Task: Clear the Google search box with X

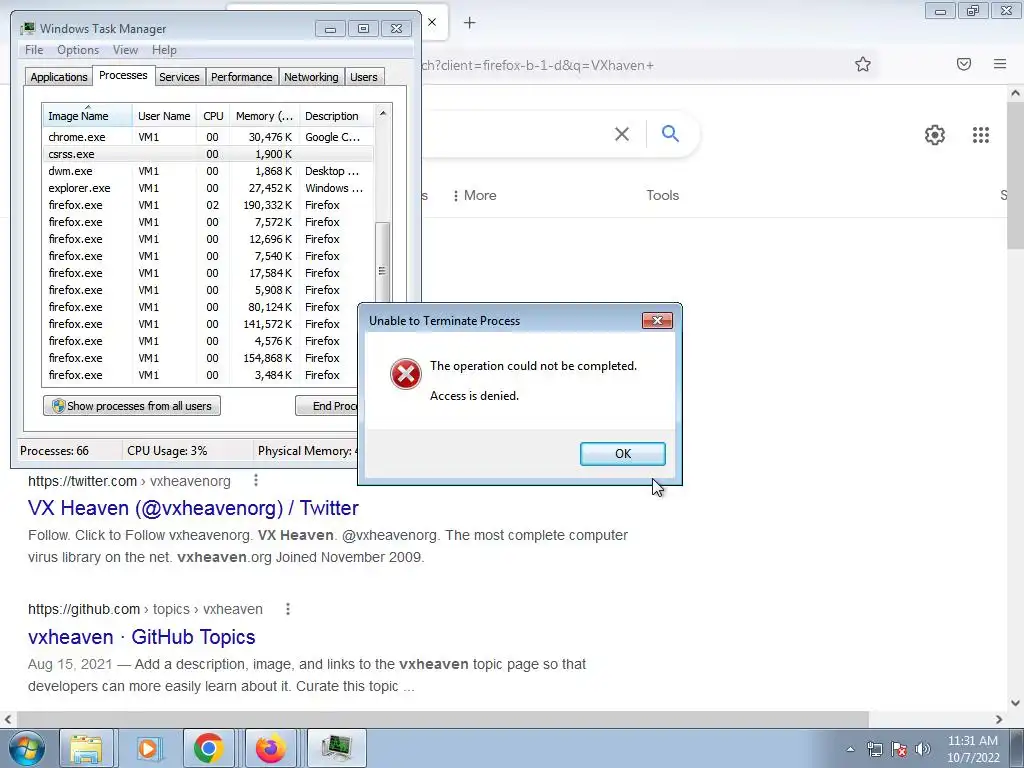Action: (x=622, y=134)
